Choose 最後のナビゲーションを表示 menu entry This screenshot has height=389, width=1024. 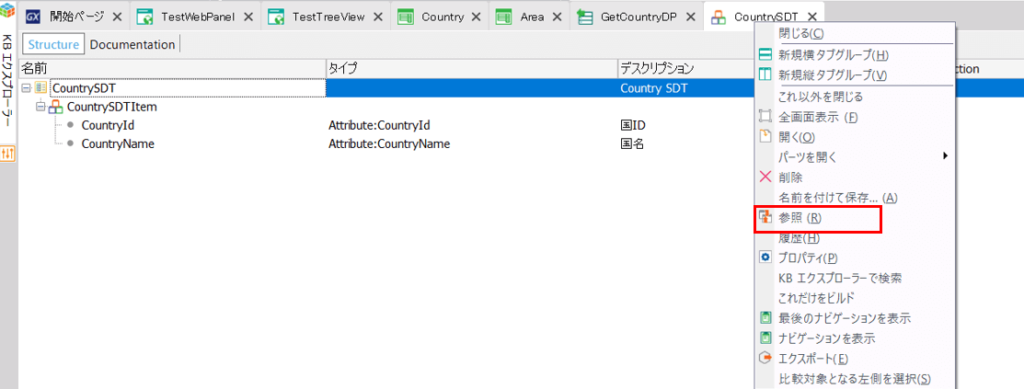[855, 319]
